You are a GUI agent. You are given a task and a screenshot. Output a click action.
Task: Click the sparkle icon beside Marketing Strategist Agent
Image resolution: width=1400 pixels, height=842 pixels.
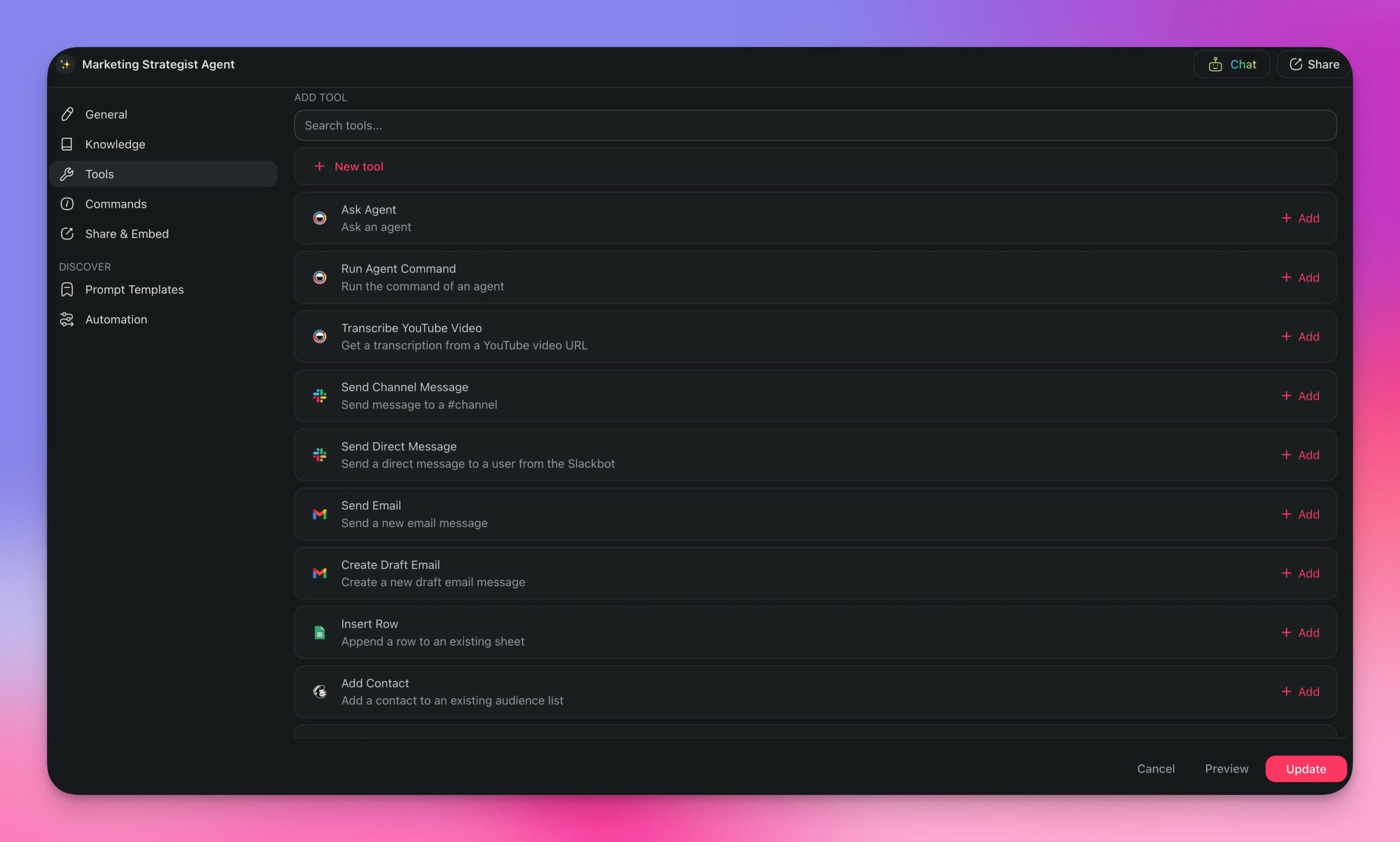tap(66, 64)
